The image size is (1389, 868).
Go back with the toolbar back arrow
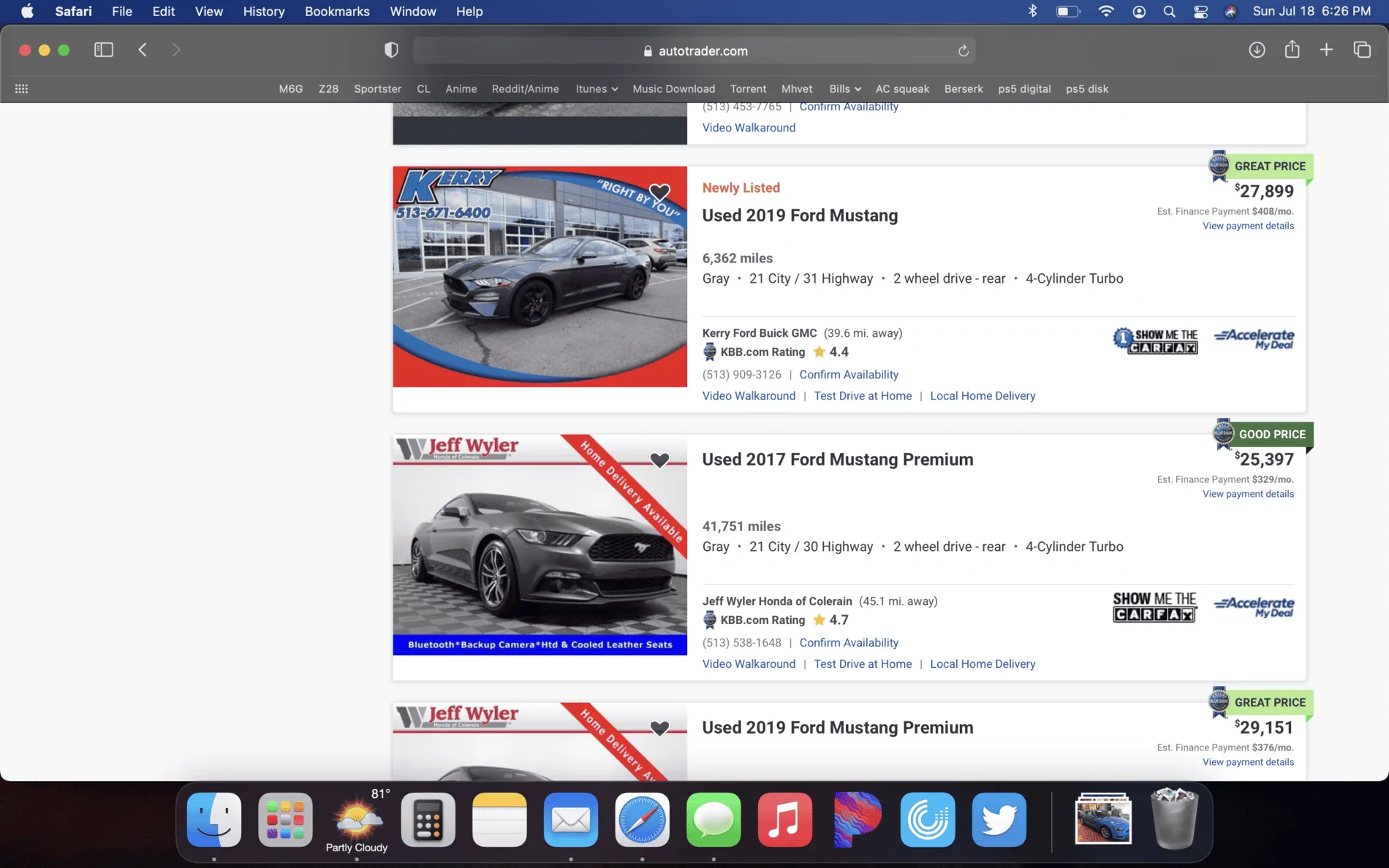[x=143, y=50]
